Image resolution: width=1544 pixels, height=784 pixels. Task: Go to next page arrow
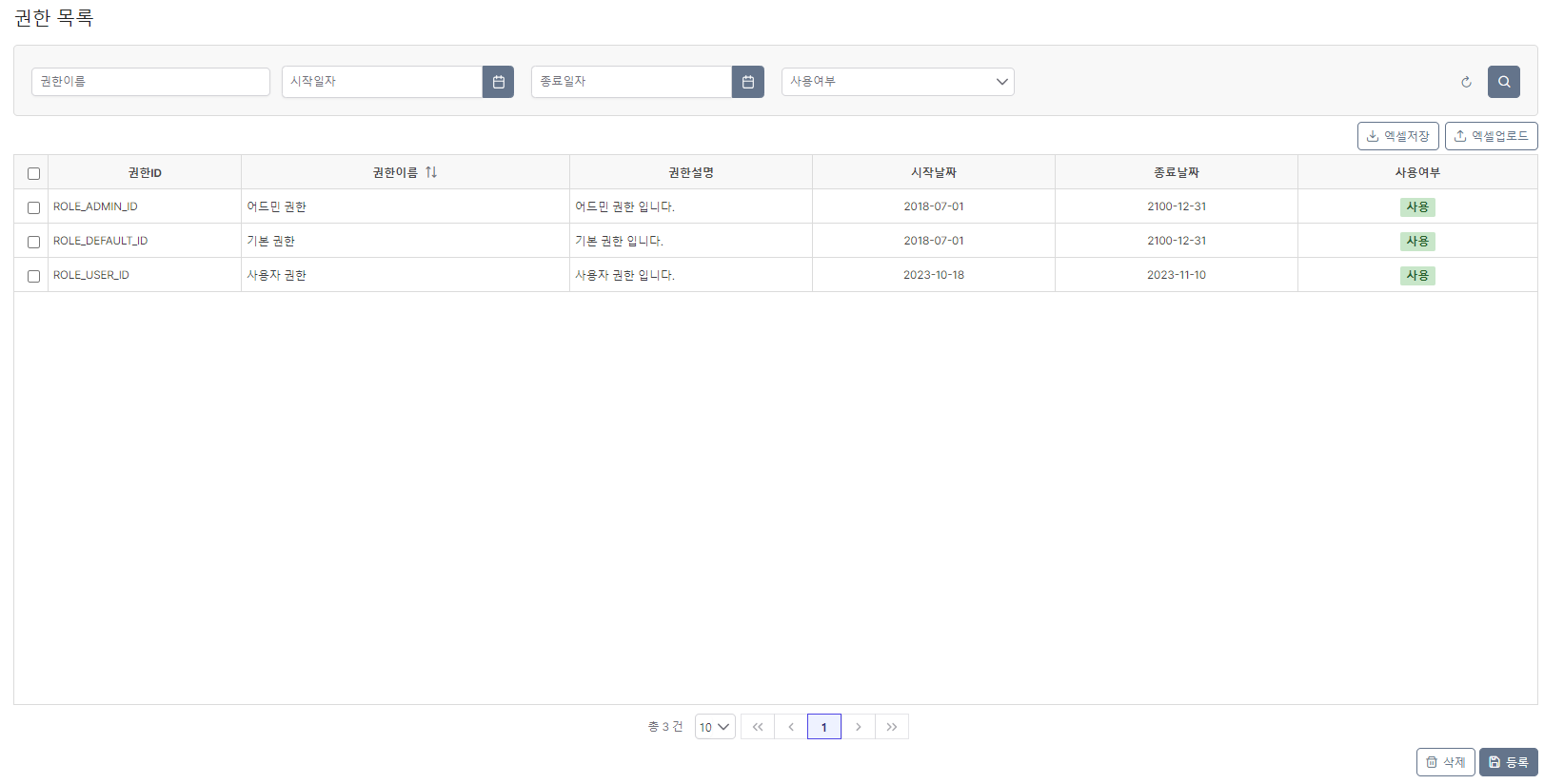pos(858,727)
